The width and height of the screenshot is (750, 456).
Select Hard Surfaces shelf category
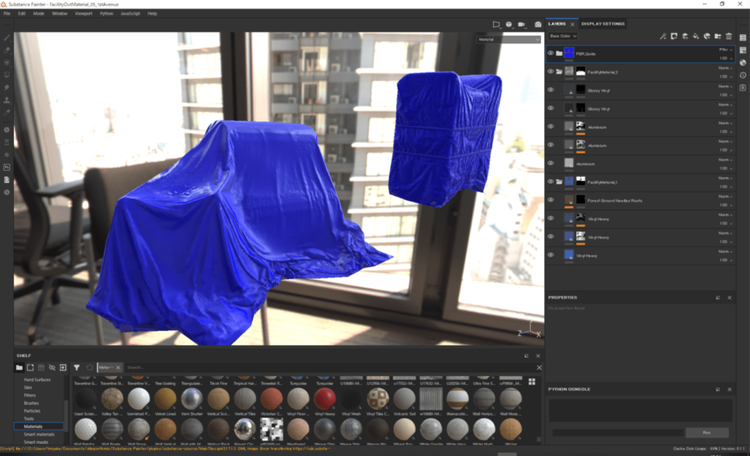click(x=37, y=379)
